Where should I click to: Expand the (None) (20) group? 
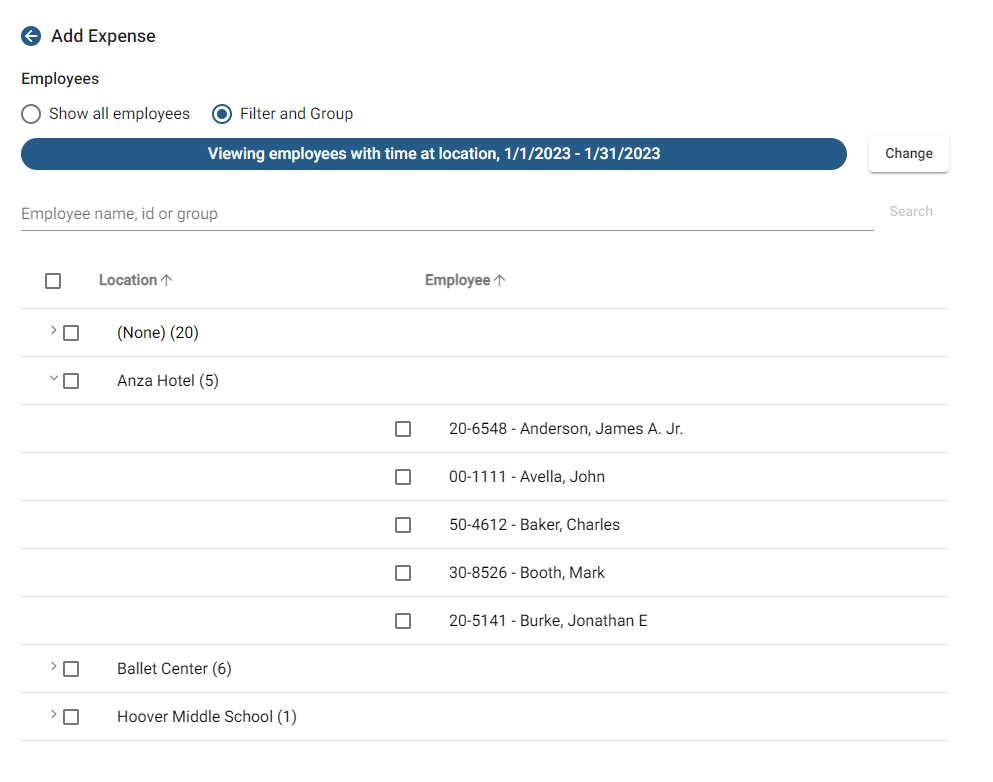54,330
